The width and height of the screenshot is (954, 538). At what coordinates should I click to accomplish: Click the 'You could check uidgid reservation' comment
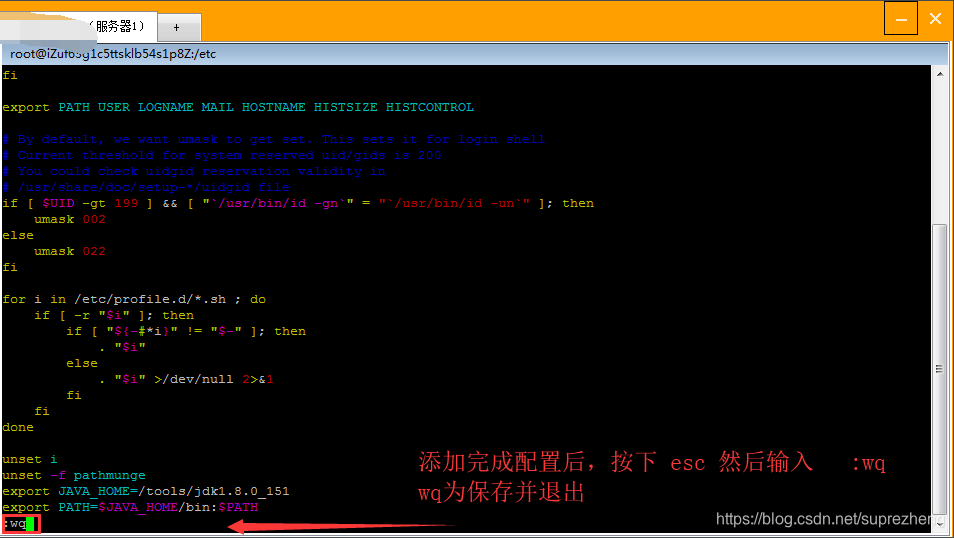(x=194, y=171)
